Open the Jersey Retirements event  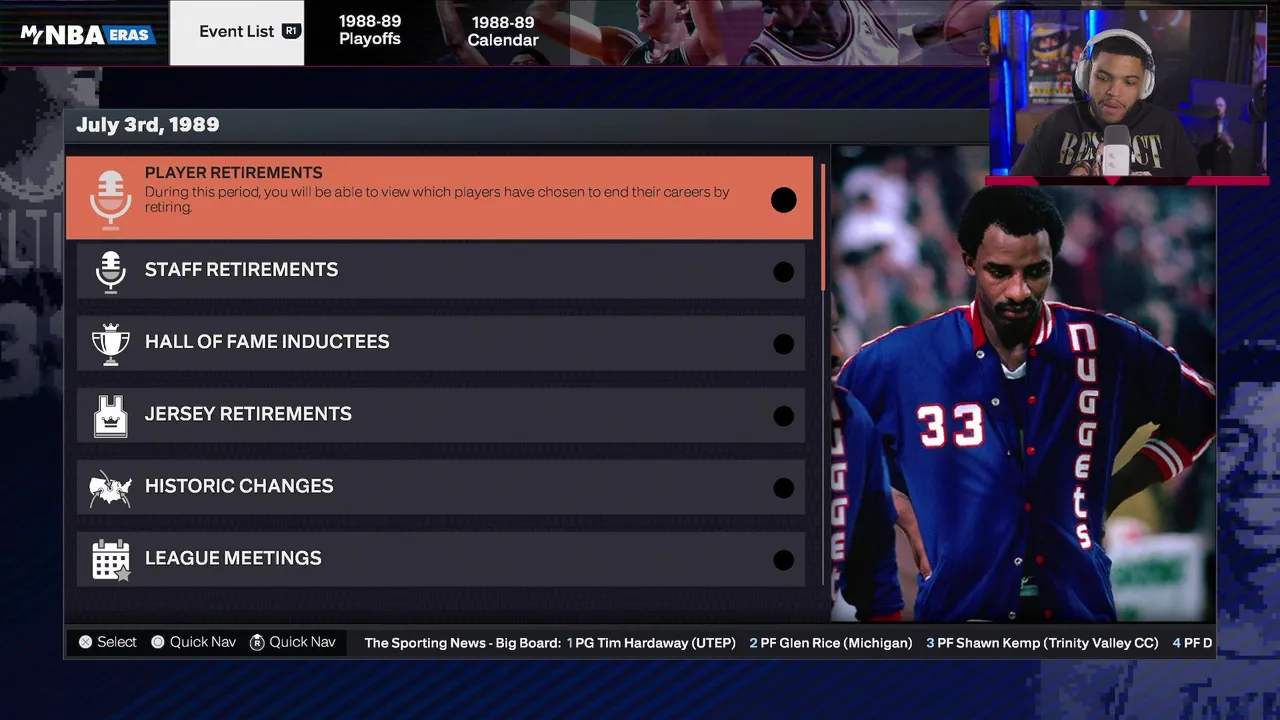pos(441,415)
